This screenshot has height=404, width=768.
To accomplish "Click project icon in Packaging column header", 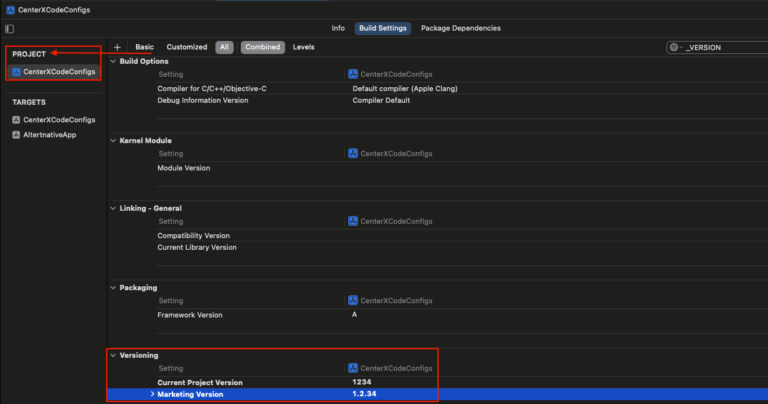I will (353, 300).
